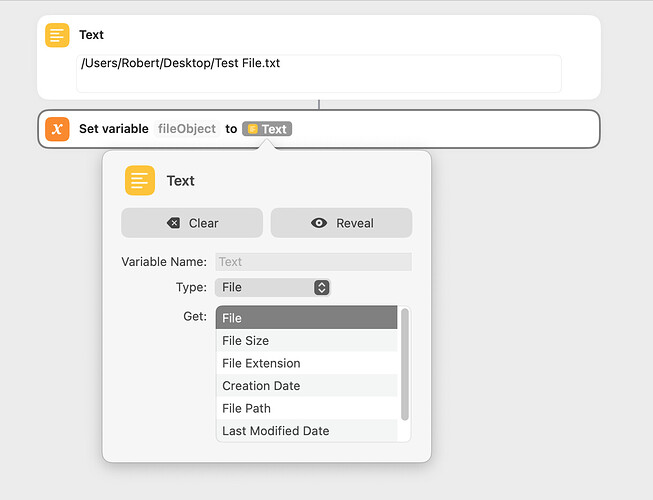Click the Variable Name text field
The image size is (653, 500).
click(x=314, y=262)
